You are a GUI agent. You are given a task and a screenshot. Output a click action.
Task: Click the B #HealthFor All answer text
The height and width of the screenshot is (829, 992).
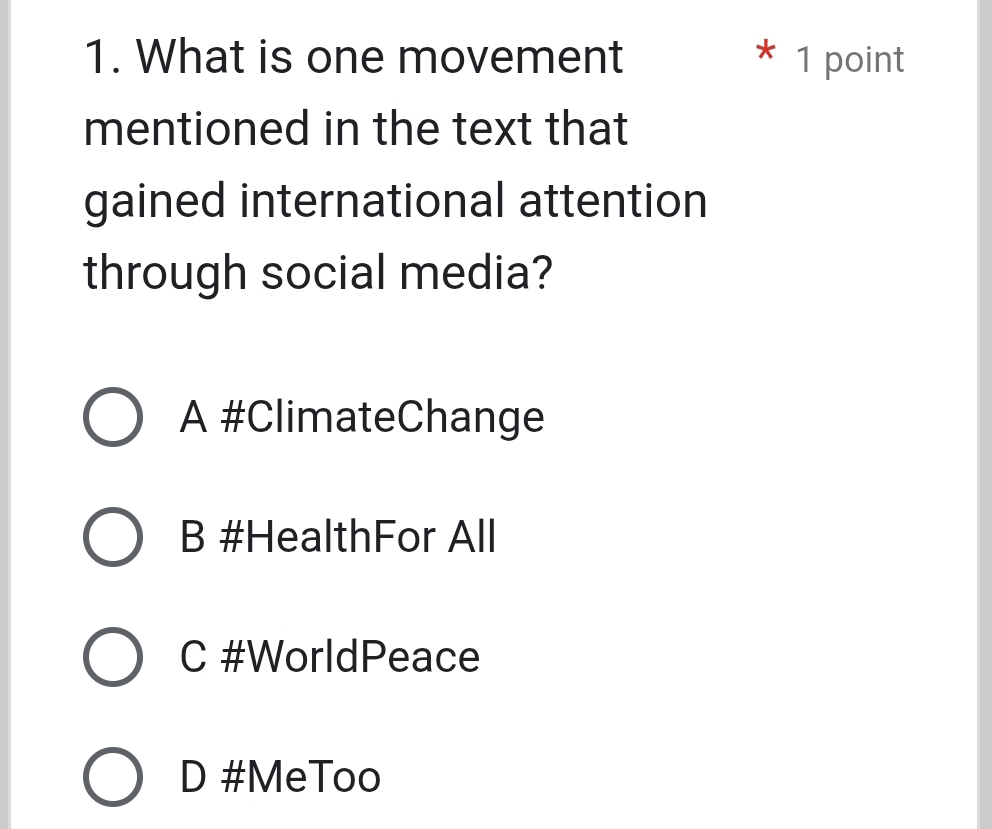337,537
